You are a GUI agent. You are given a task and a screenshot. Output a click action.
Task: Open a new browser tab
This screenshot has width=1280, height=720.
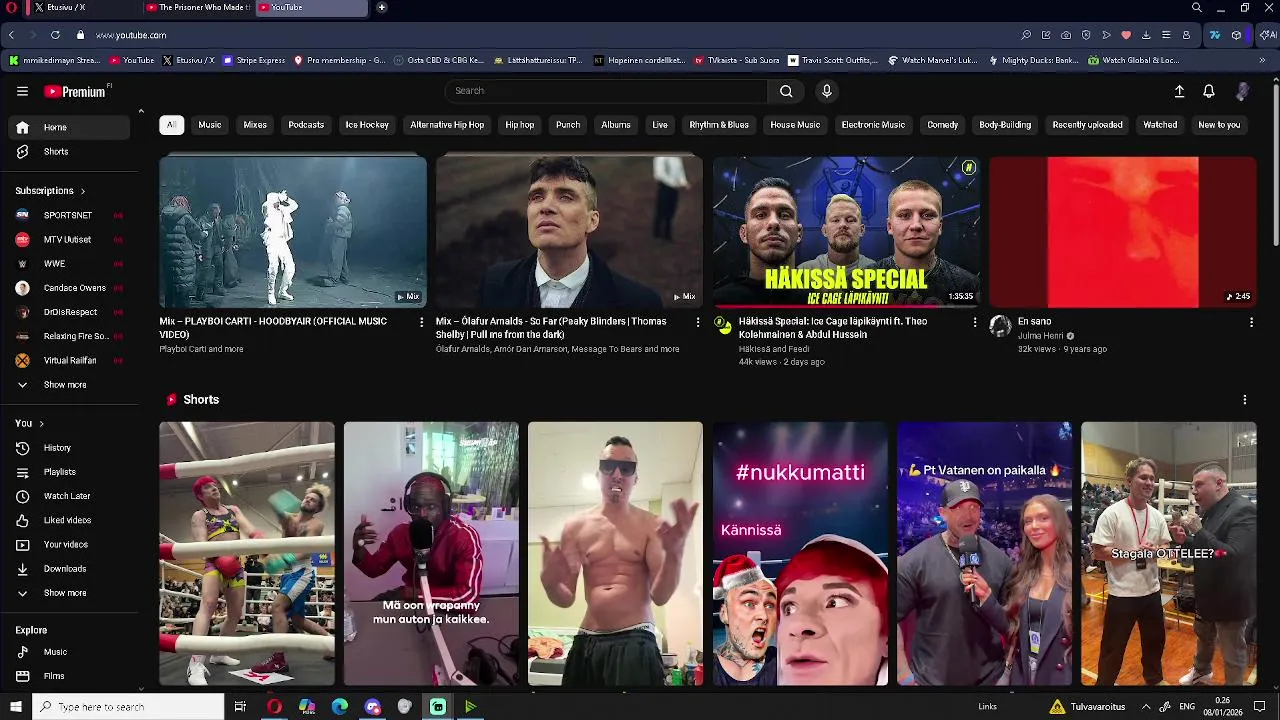[381, 8]
